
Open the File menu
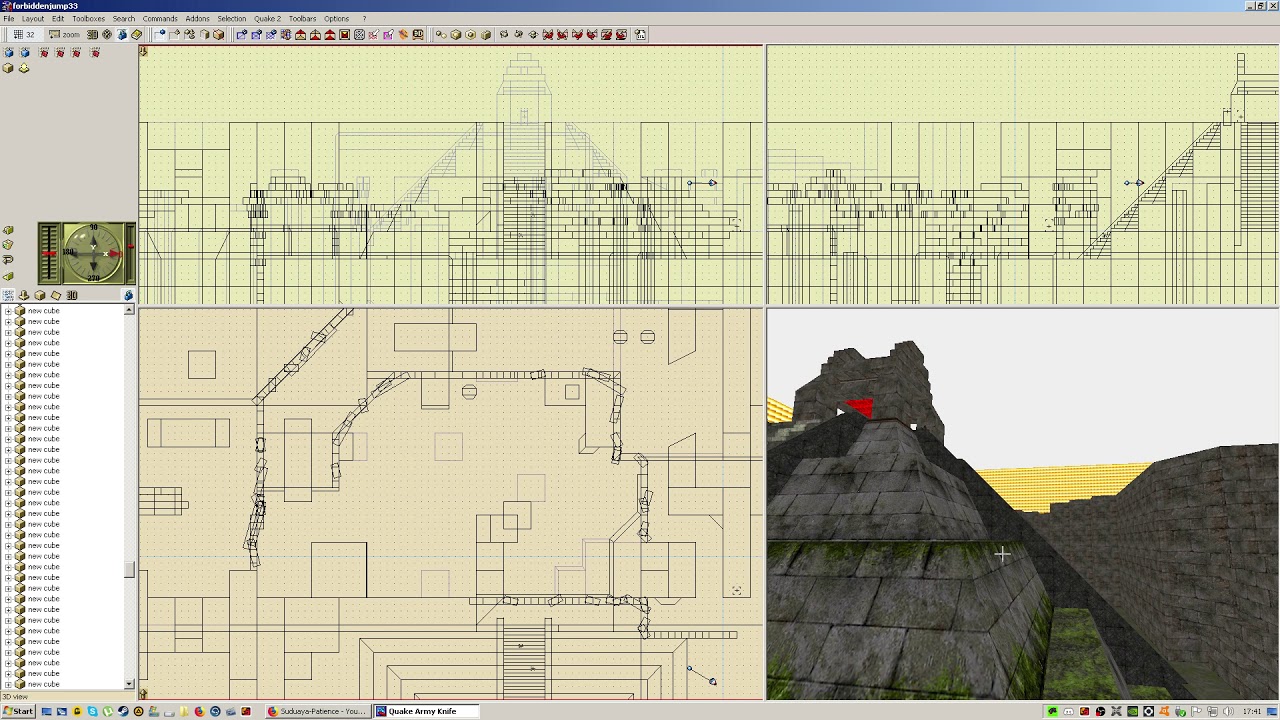tap(8, 18)
